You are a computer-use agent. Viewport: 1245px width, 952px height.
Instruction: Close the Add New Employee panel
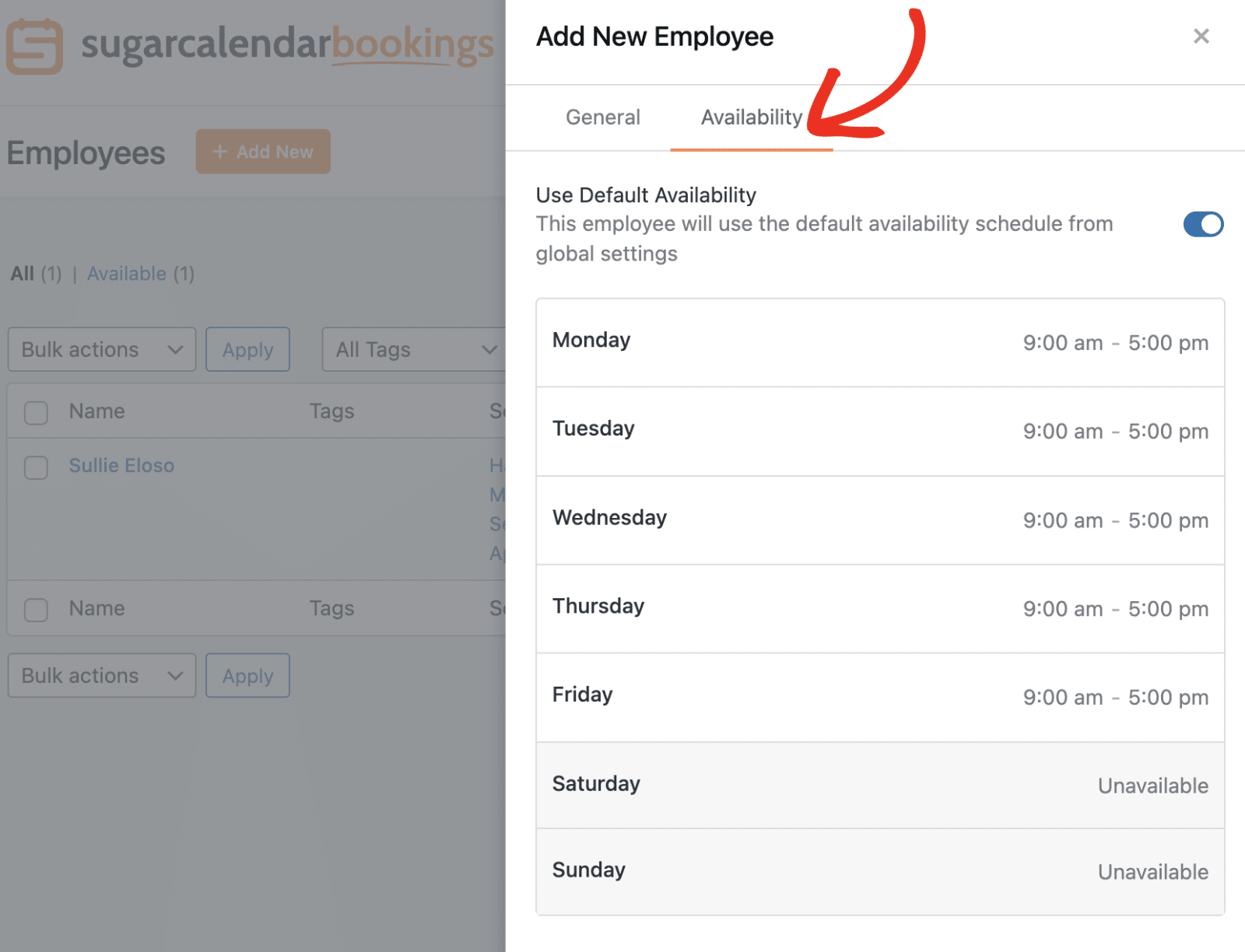(x=1201, y=36)
